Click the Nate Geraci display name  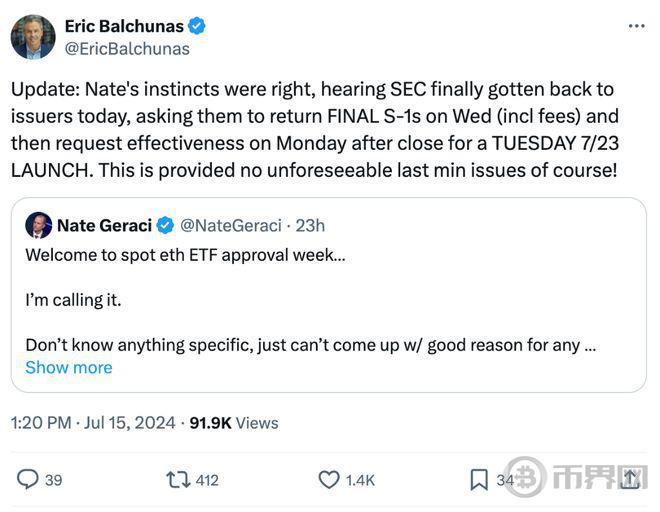point(104,226)
